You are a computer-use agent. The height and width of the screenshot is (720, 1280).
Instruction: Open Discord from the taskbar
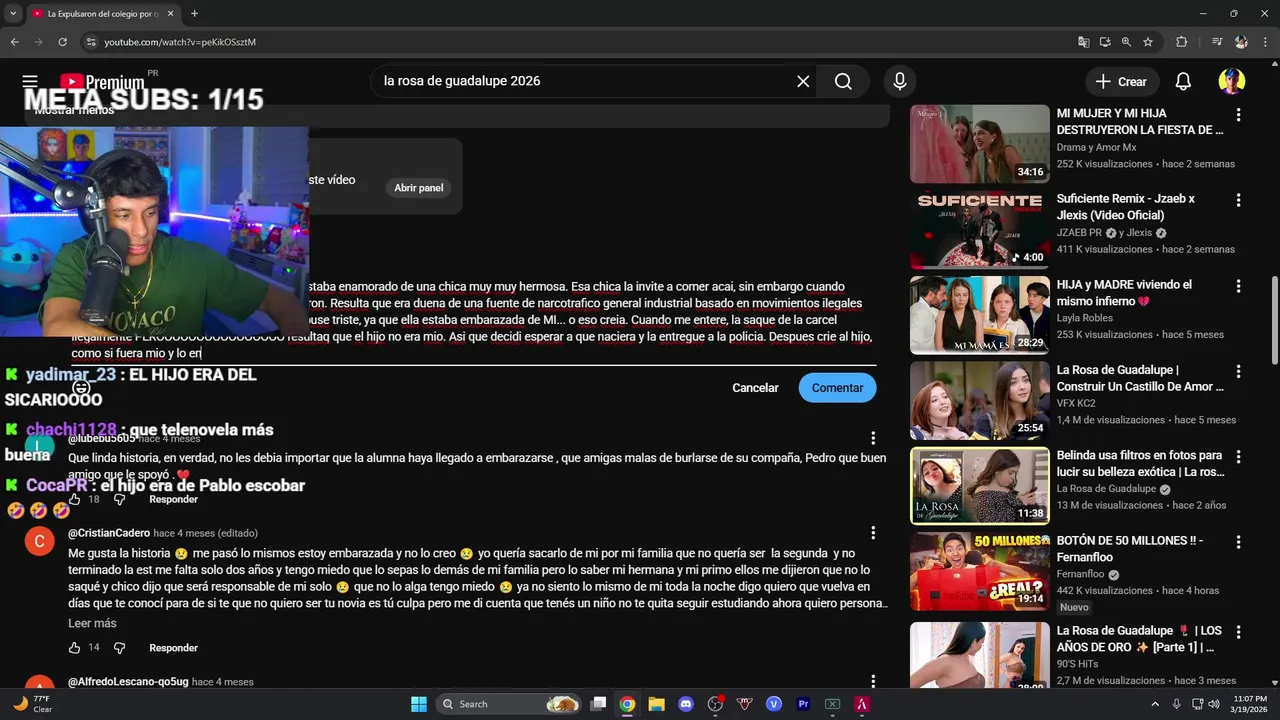[x=685, y=704]
